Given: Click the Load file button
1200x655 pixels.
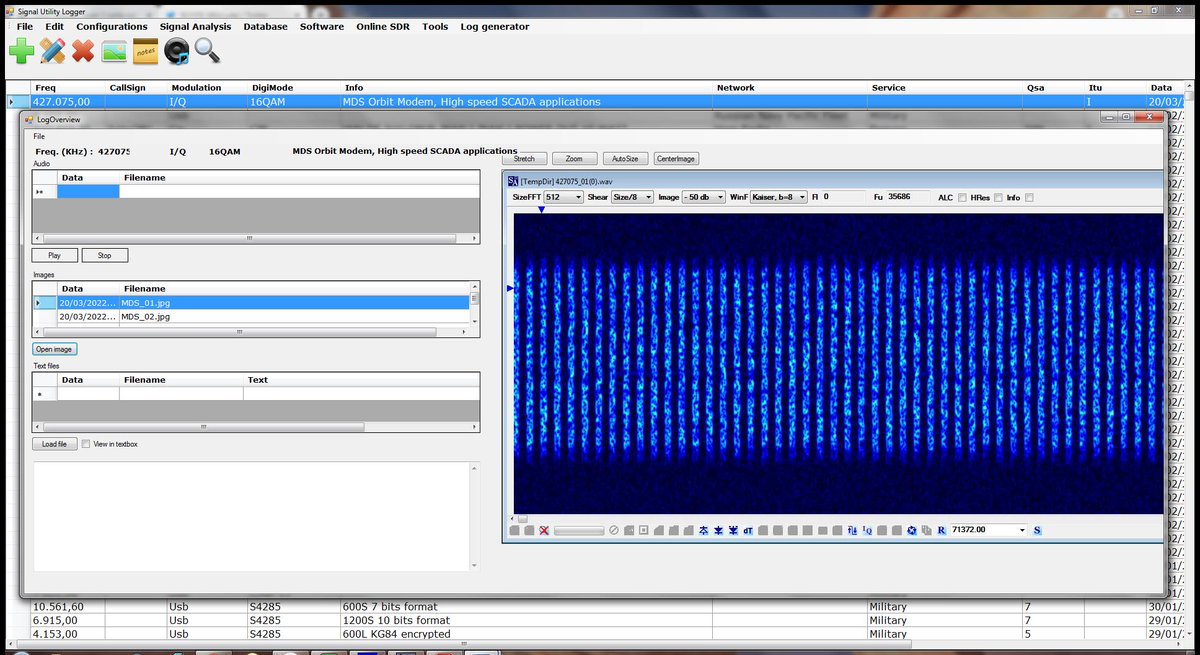Looking at the screenshot, I should 55,444.
